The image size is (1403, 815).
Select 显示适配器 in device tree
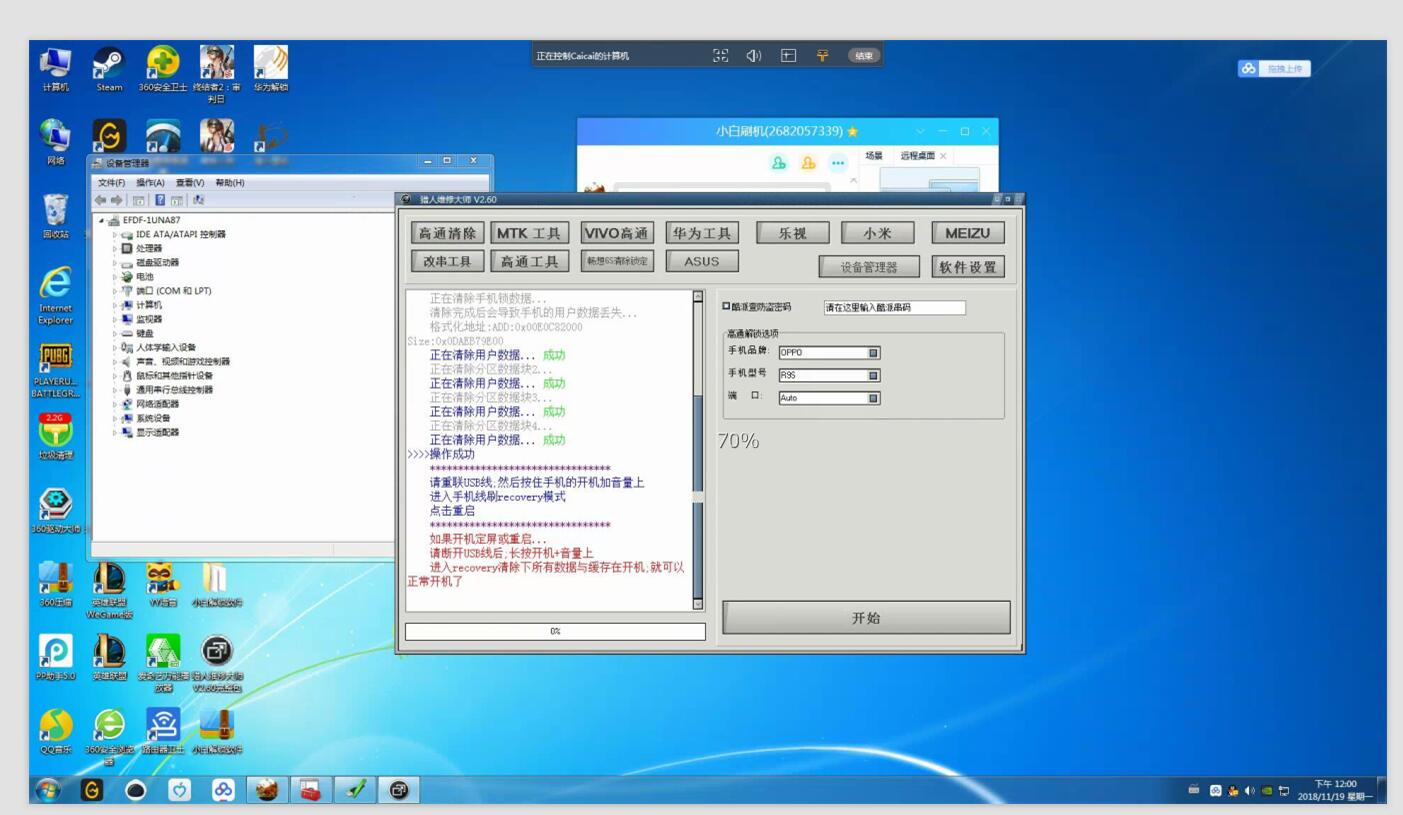click(x=157, y=432)
